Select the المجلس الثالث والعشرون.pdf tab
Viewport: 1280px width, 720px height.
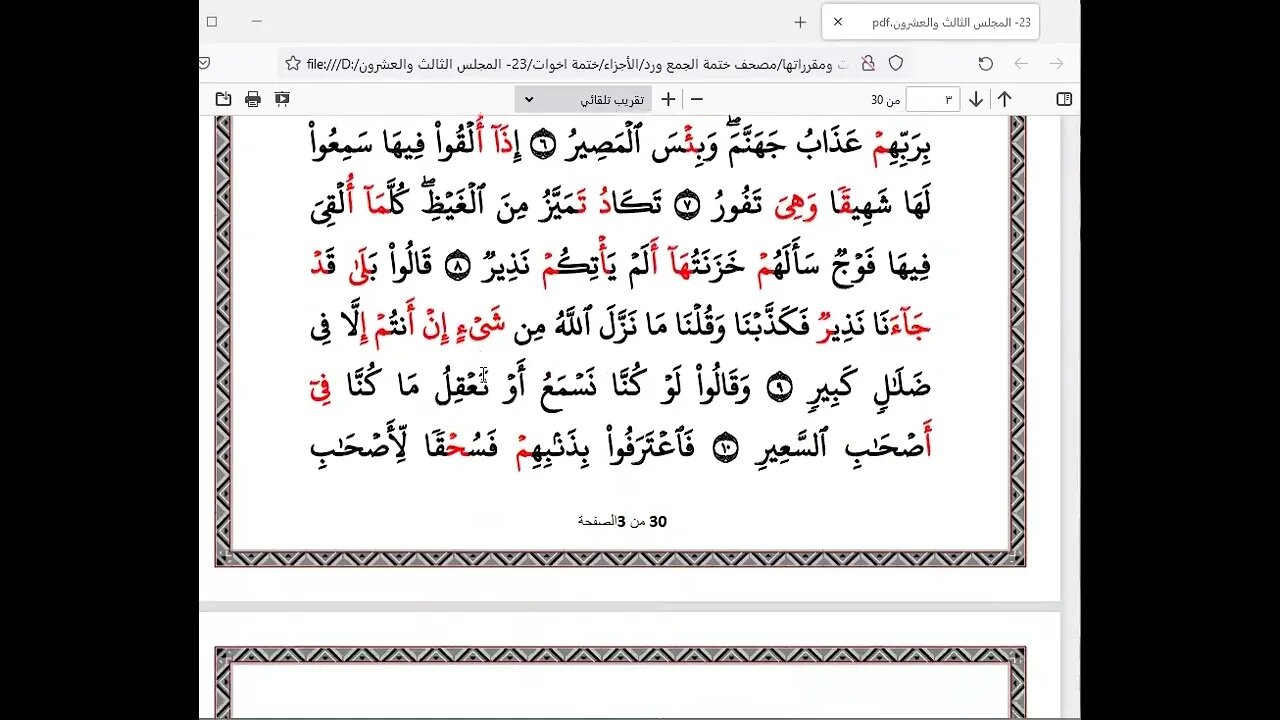click(930, 22)
